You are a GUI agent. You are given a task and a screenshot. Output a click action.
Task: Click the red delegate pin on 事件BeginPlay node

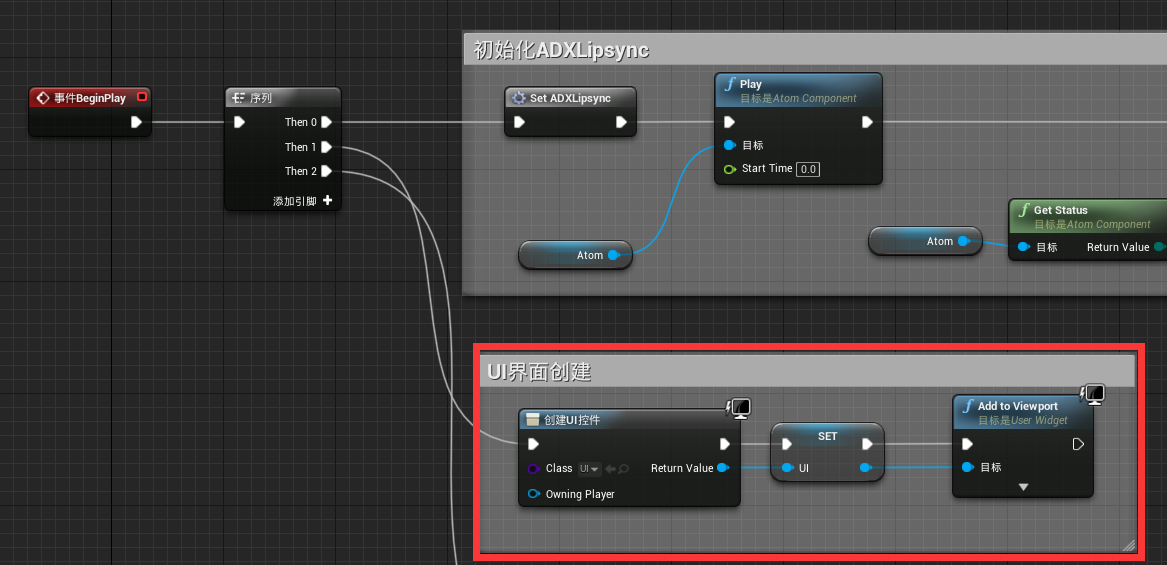click(x=142, y=97)
